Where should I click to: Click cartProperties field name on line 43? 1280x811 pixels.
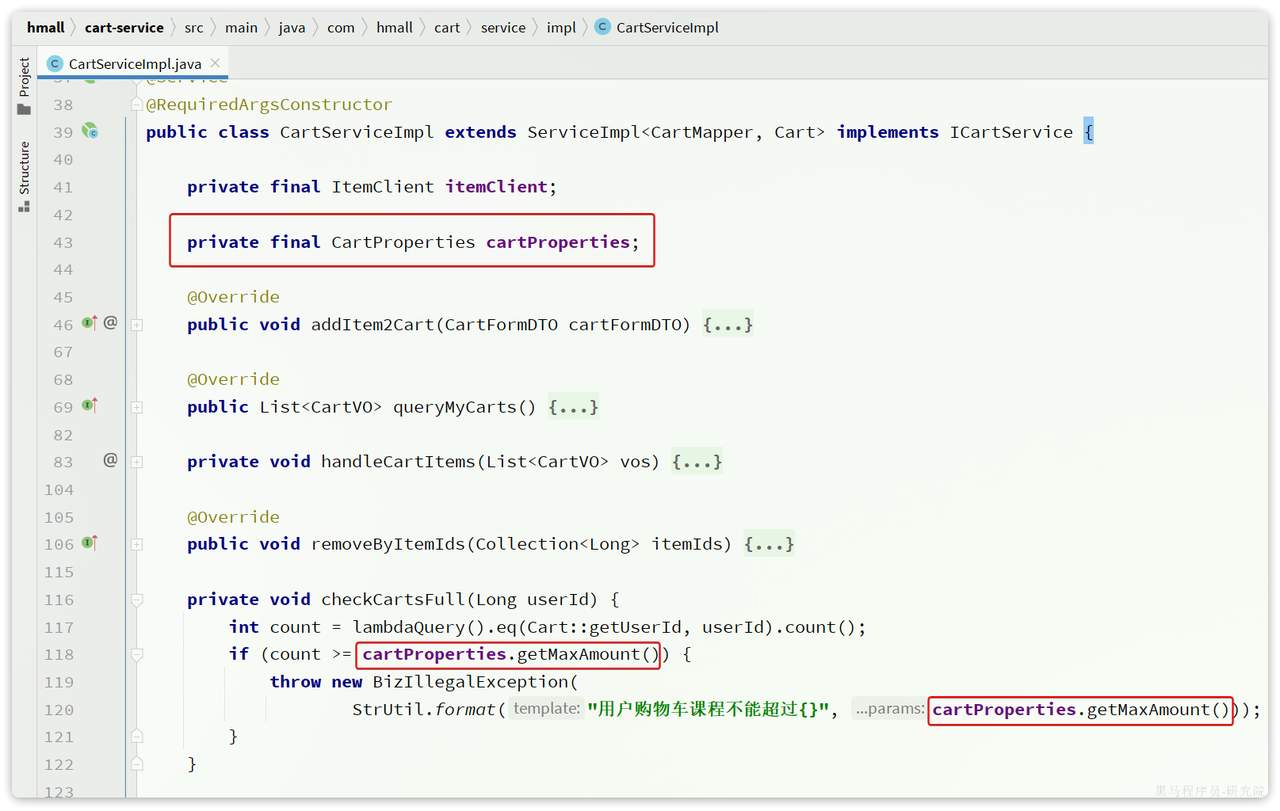pos(558,242)
